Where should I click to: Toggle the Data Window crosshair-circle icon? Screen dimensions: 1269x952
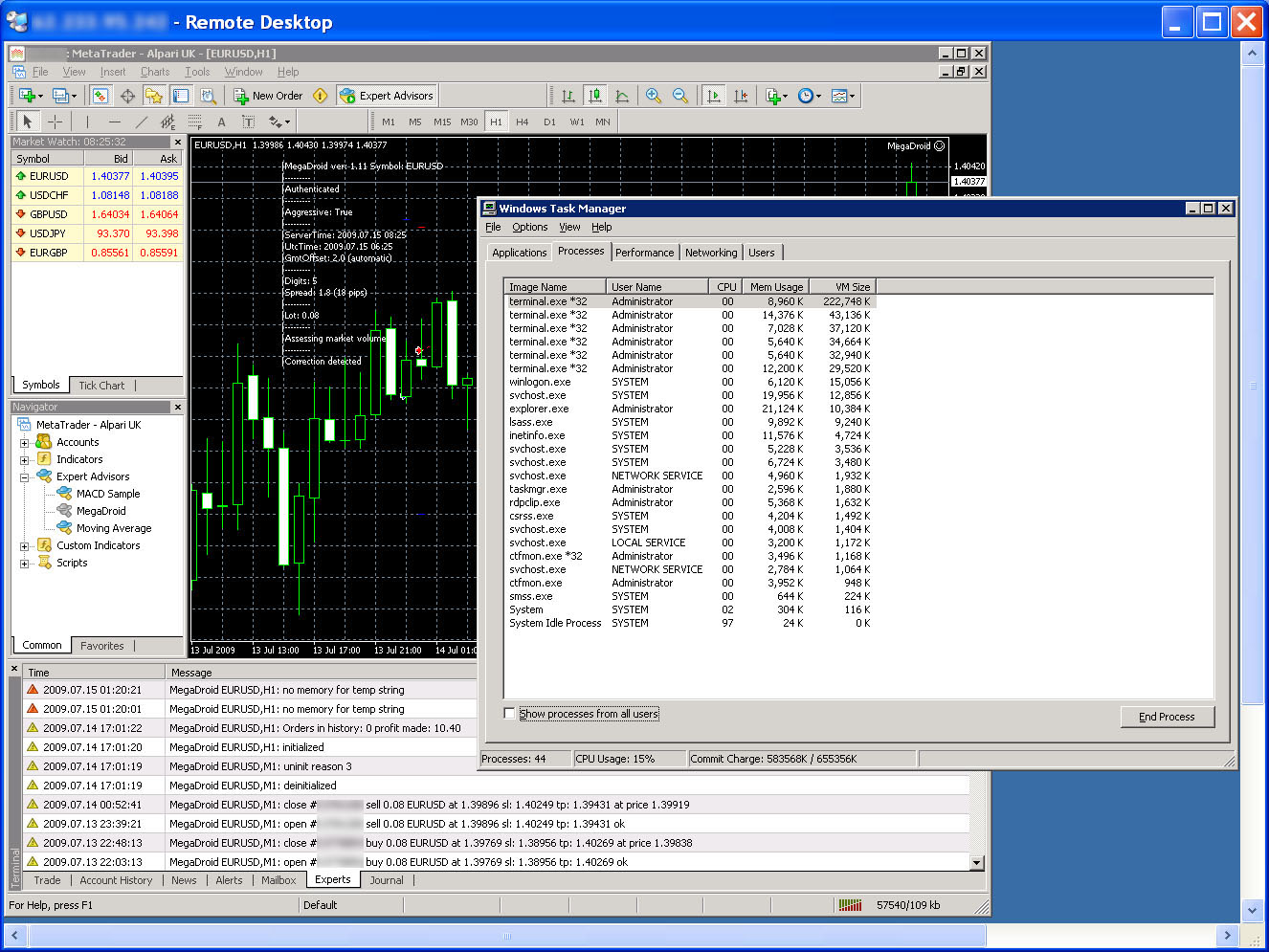coord(127,96)
